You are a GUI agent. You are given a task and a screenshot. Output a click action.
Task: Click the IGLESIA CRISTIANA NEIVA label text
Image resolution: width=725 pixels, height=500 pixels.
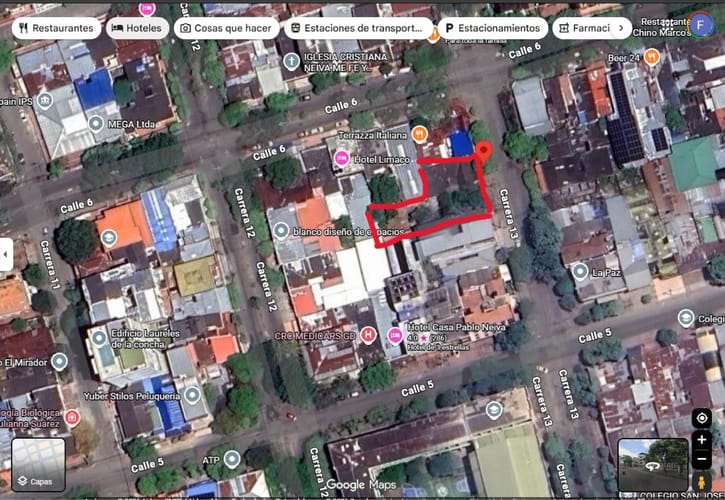tap(345, 62)
